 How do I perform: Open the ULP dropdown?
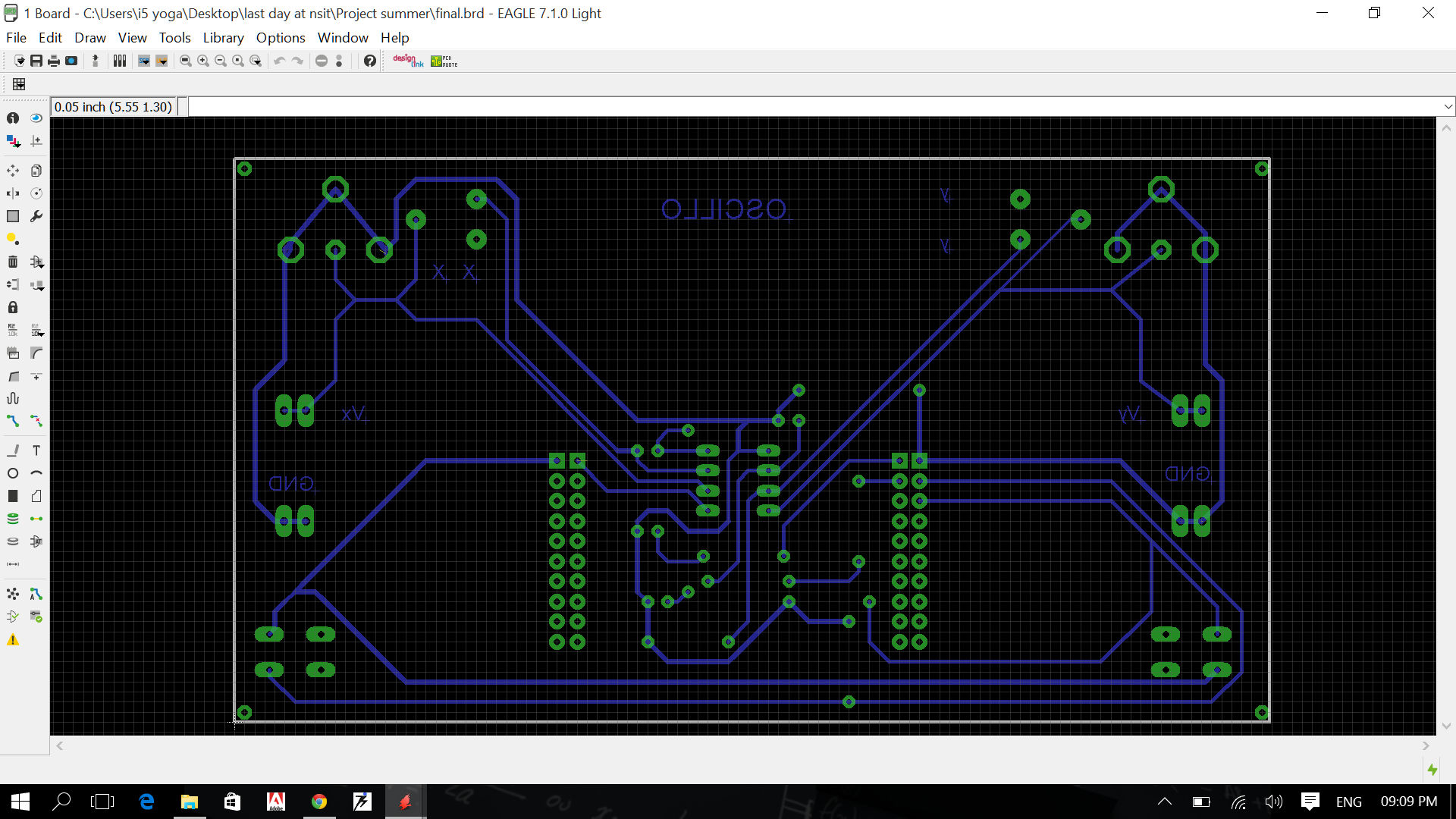click(x=162, y=61)
